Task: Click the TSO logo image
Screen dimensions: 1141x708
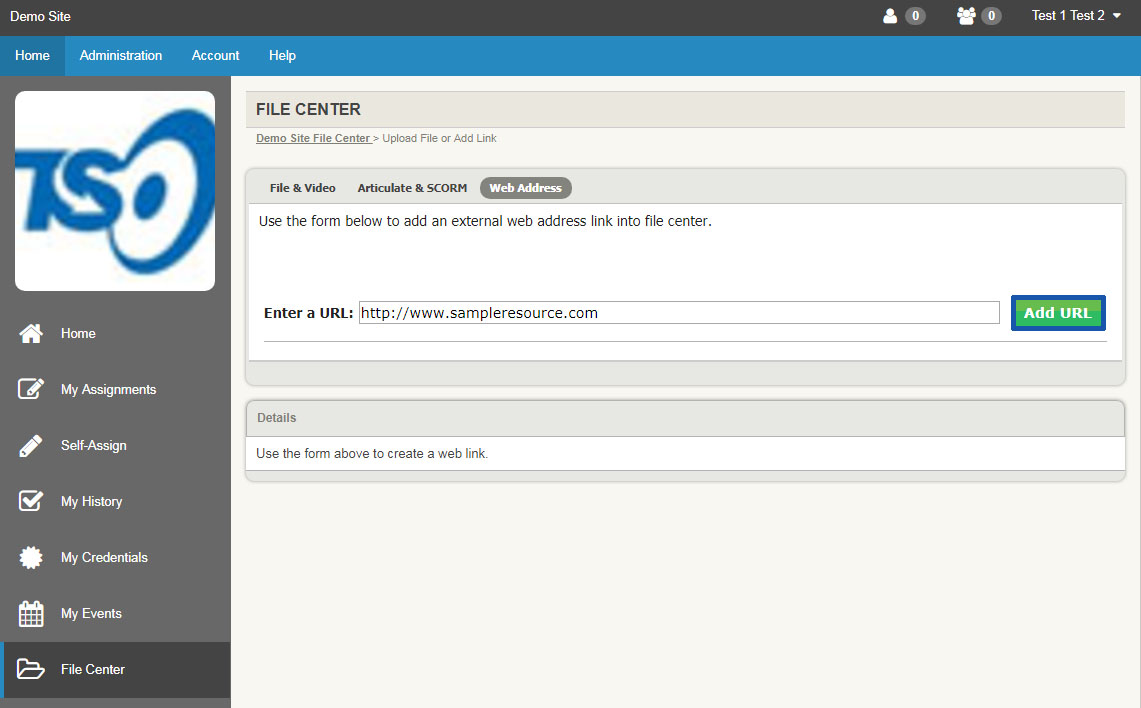Action: [115, 191]
